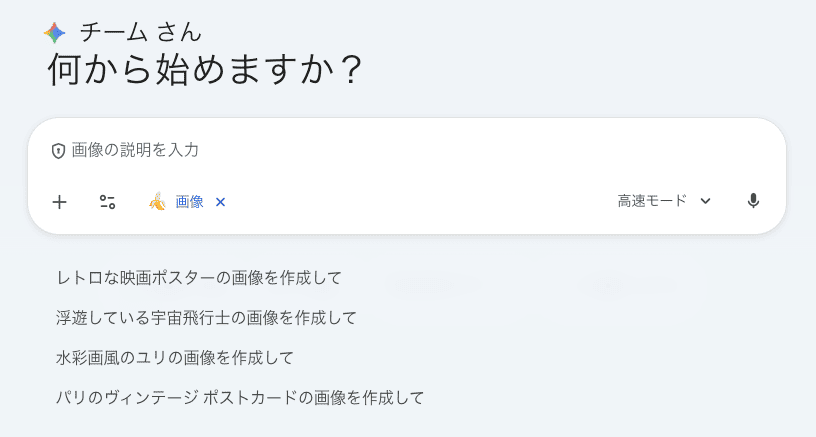Activate the microphone voice input

coord(753,201)
